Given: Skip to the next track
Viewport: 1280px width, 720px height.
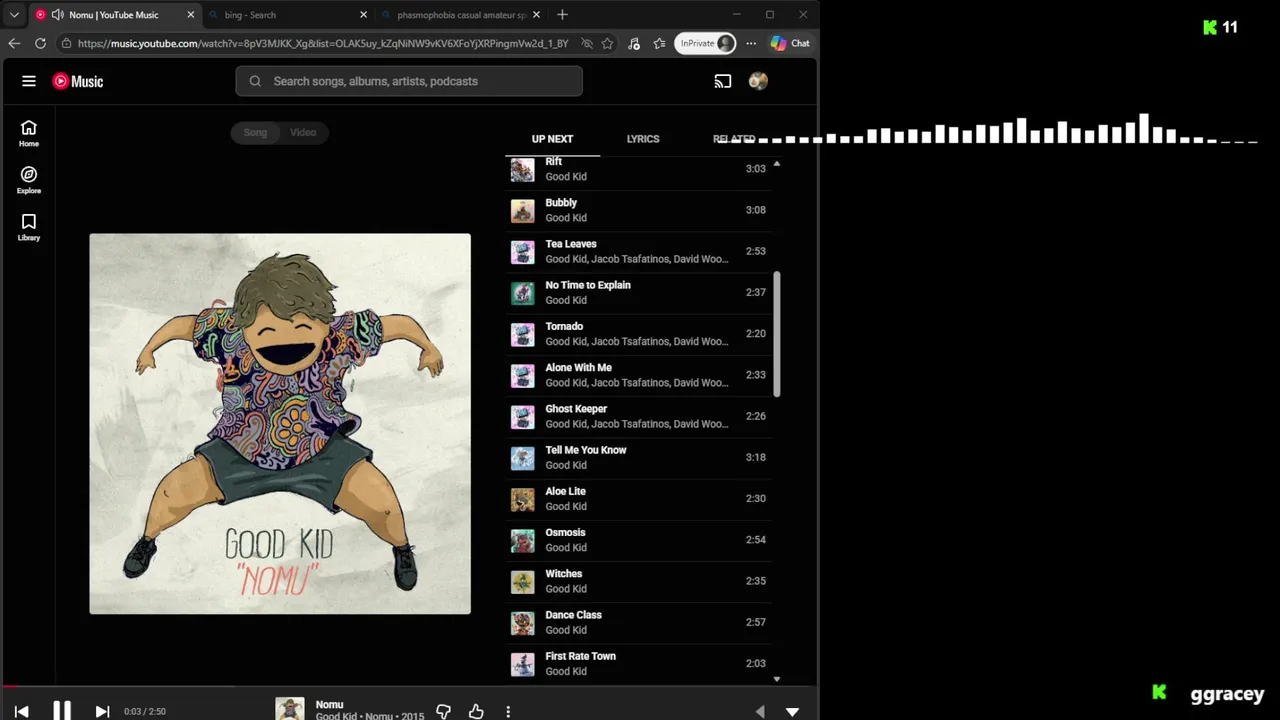Looking at the screenshot, I should click(102, 711).
